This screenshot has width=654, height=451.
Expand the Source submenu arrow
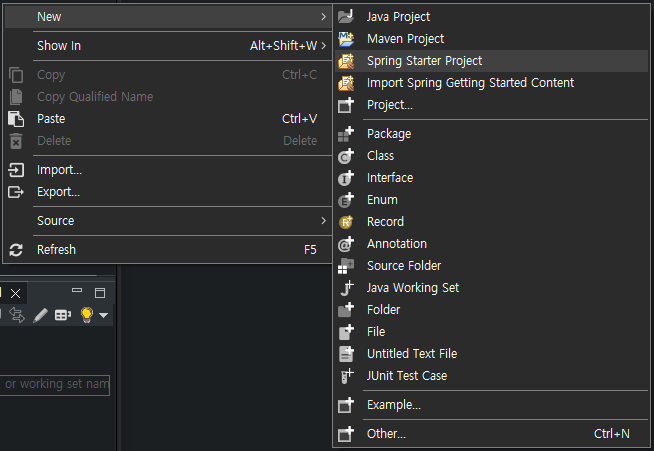[x=323, y=221]
